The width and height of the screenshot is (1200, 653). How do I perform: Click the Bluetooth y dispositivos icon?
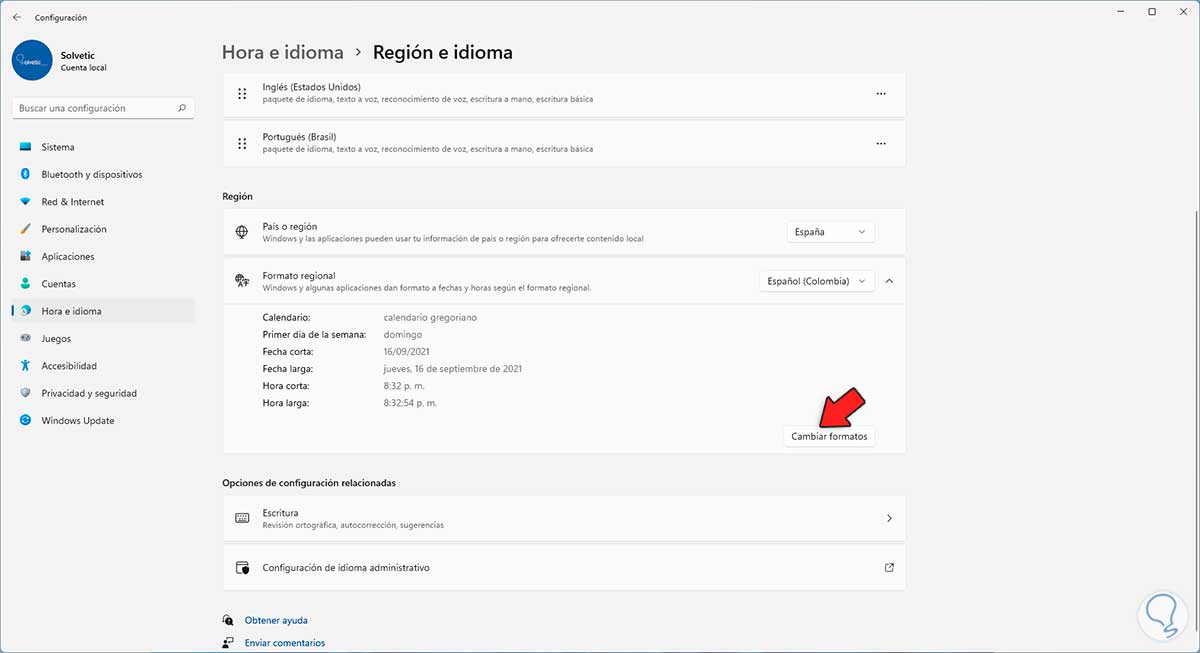point(26,174)
